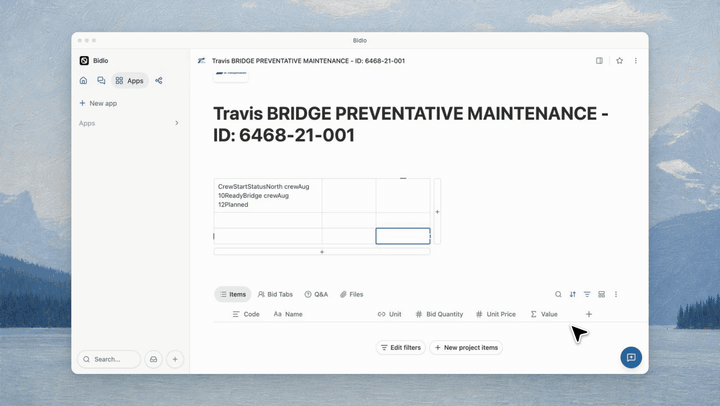Image resolution: width=720 pixels, height=406 pixels.
Task: Open the chat conversations icon
Action: point(101,80)
